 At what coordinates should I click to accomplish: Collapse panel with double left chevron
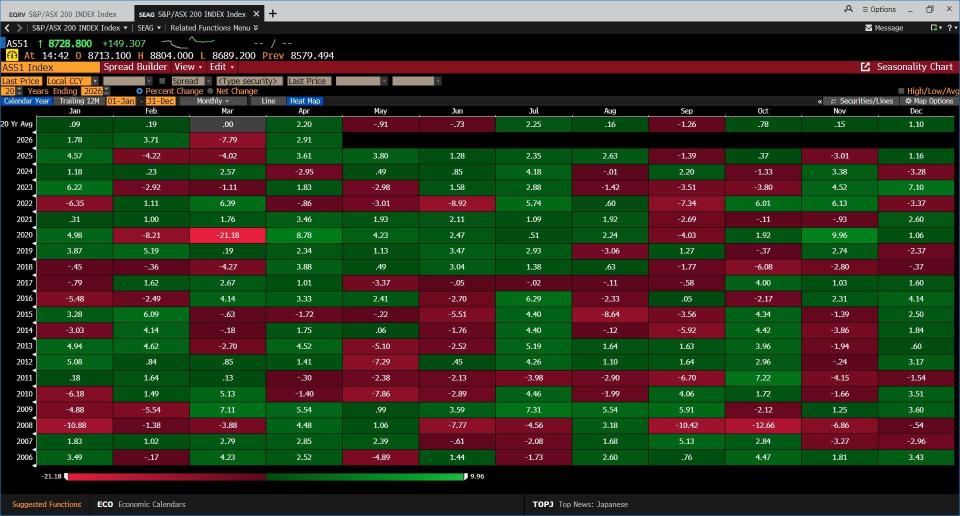(820, 101)
